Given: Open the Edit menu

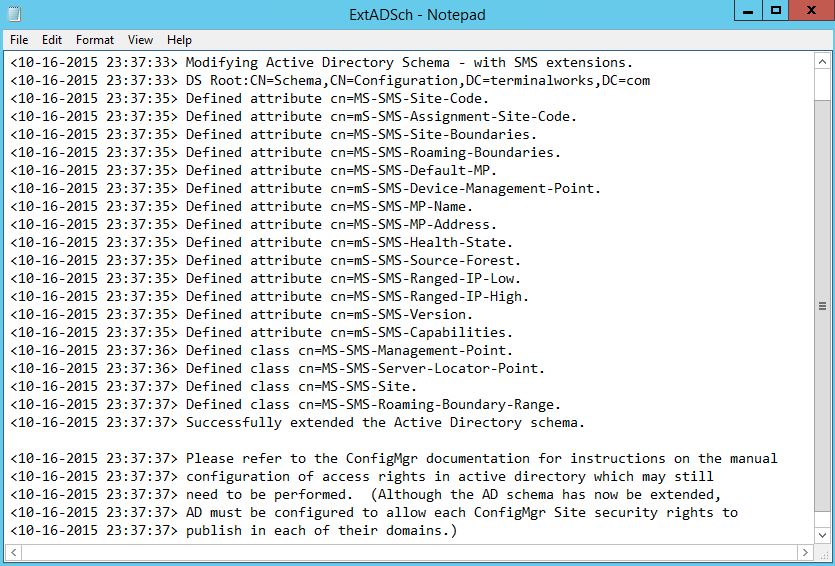Looking at the screenshot, I should pos(52,40).
